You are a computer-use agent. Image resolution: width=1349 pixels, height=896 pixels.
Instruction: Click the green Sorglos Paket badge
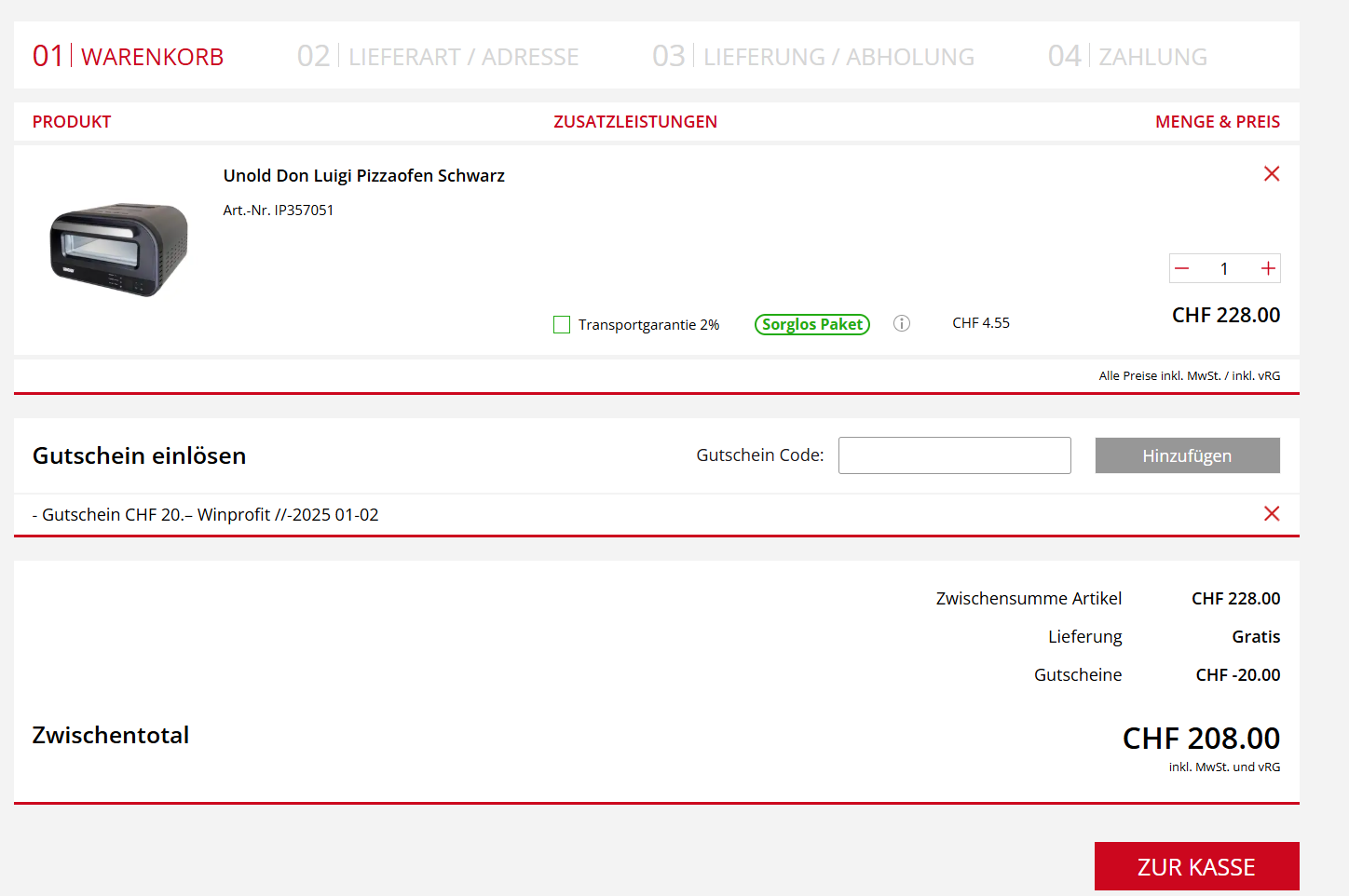coord(811,324)
